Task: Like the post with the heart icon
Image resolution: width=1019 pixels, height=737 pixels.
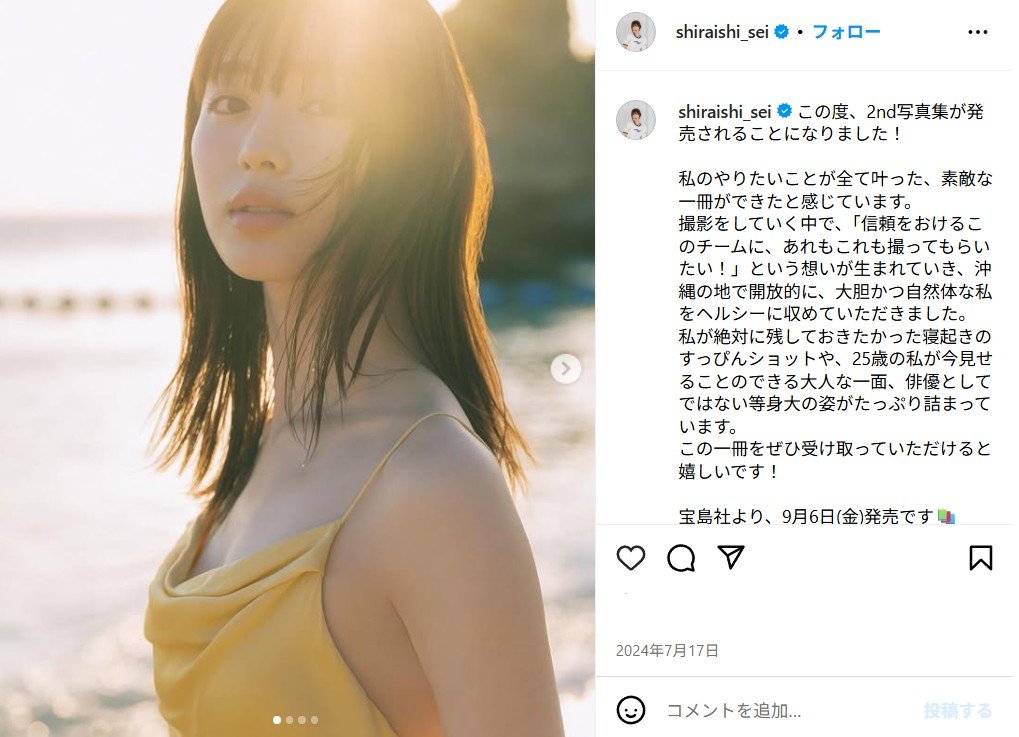Action: tap(630, 558)
